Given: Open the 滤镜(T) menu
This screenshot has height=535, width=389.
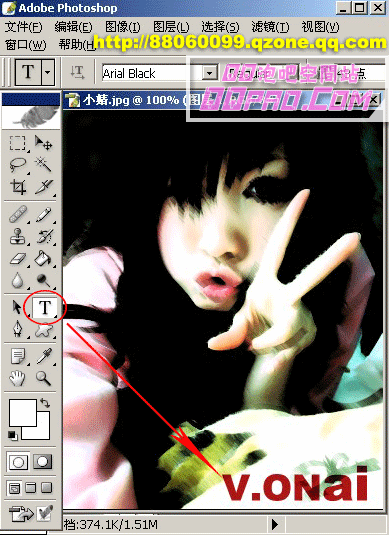Looking at the screenshot, I should pyautogui.click(x=270, y=27).
